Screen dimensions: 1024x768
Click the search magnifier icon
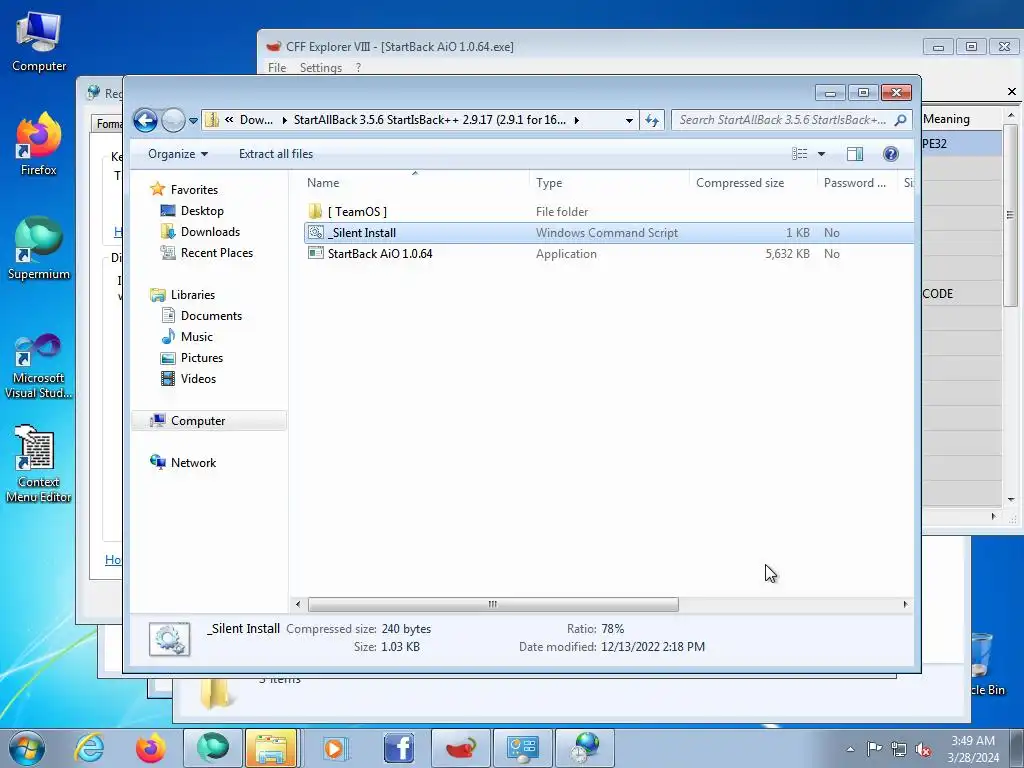coord(901,120)
